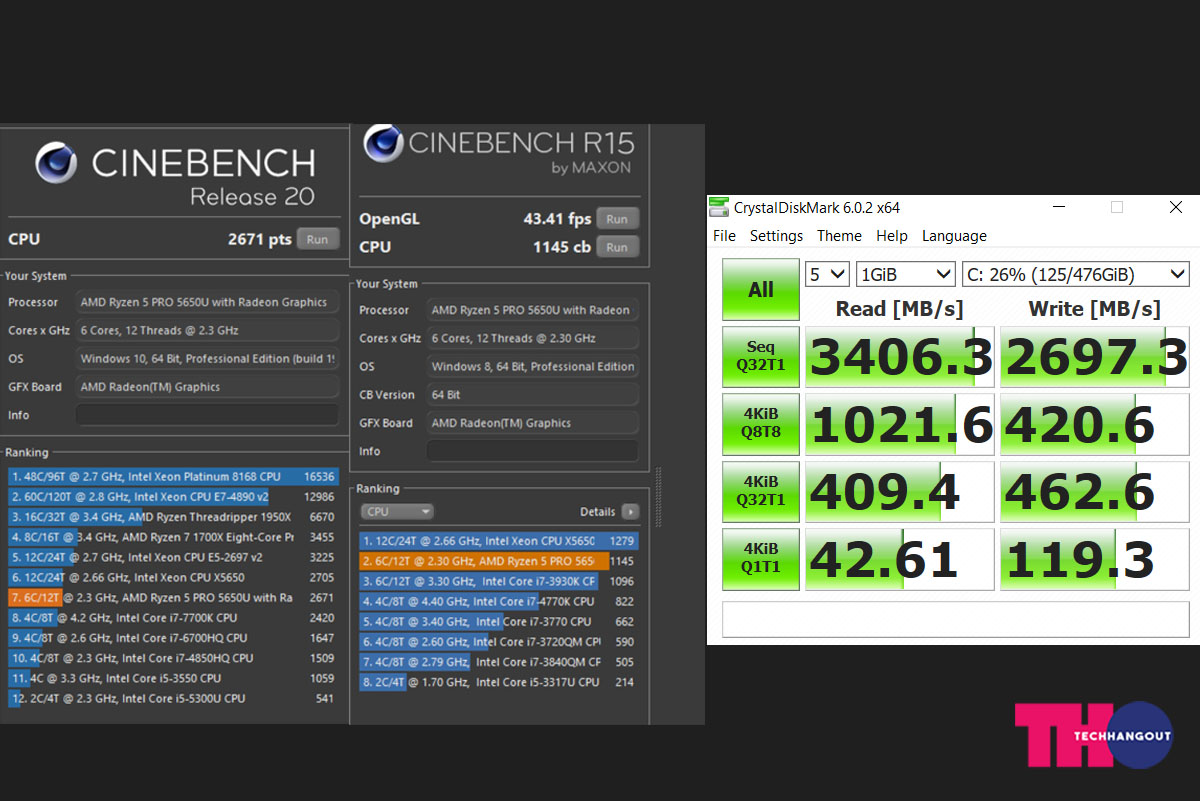Click the 4KiB Q1T1 write result 119.3
This screenshot has height=801, width=1200.
[1095, 559]
